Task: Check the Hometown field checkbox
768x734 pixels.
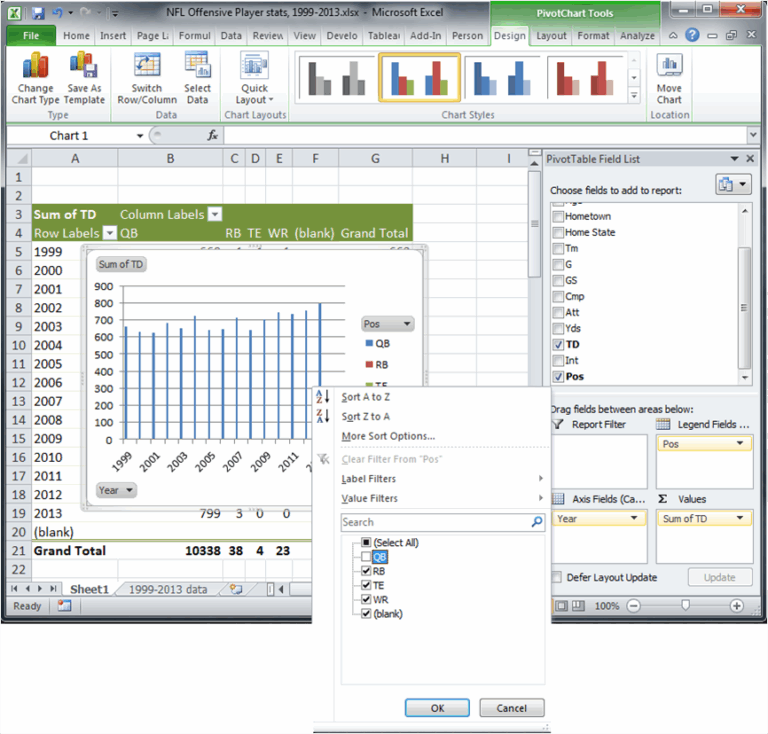Action: coord(558,216)
